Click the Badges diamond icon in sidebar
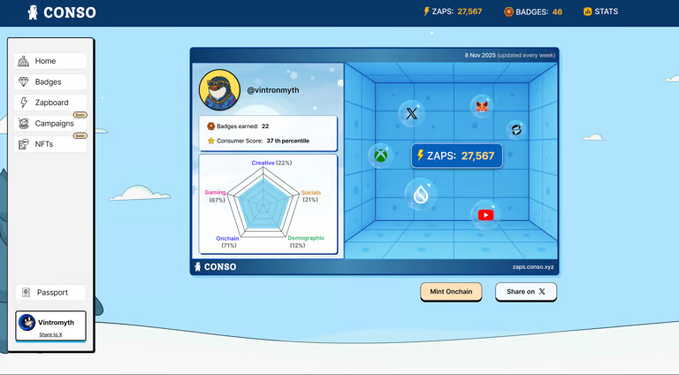The image size is (679, 375). pyautogui.click(x=23, y=82)
